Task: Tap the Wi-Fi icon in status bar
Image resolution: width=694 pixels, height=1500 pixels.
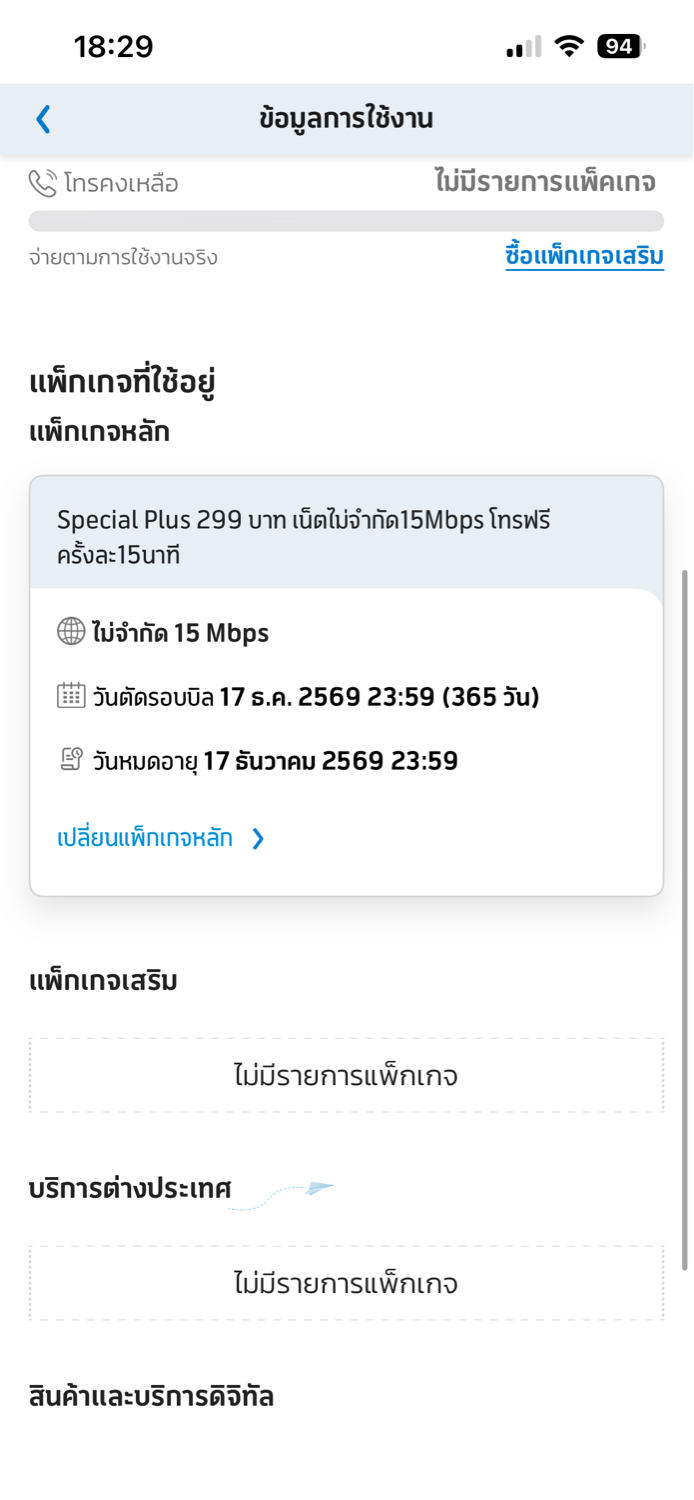Action: click(x=570, y=46)
